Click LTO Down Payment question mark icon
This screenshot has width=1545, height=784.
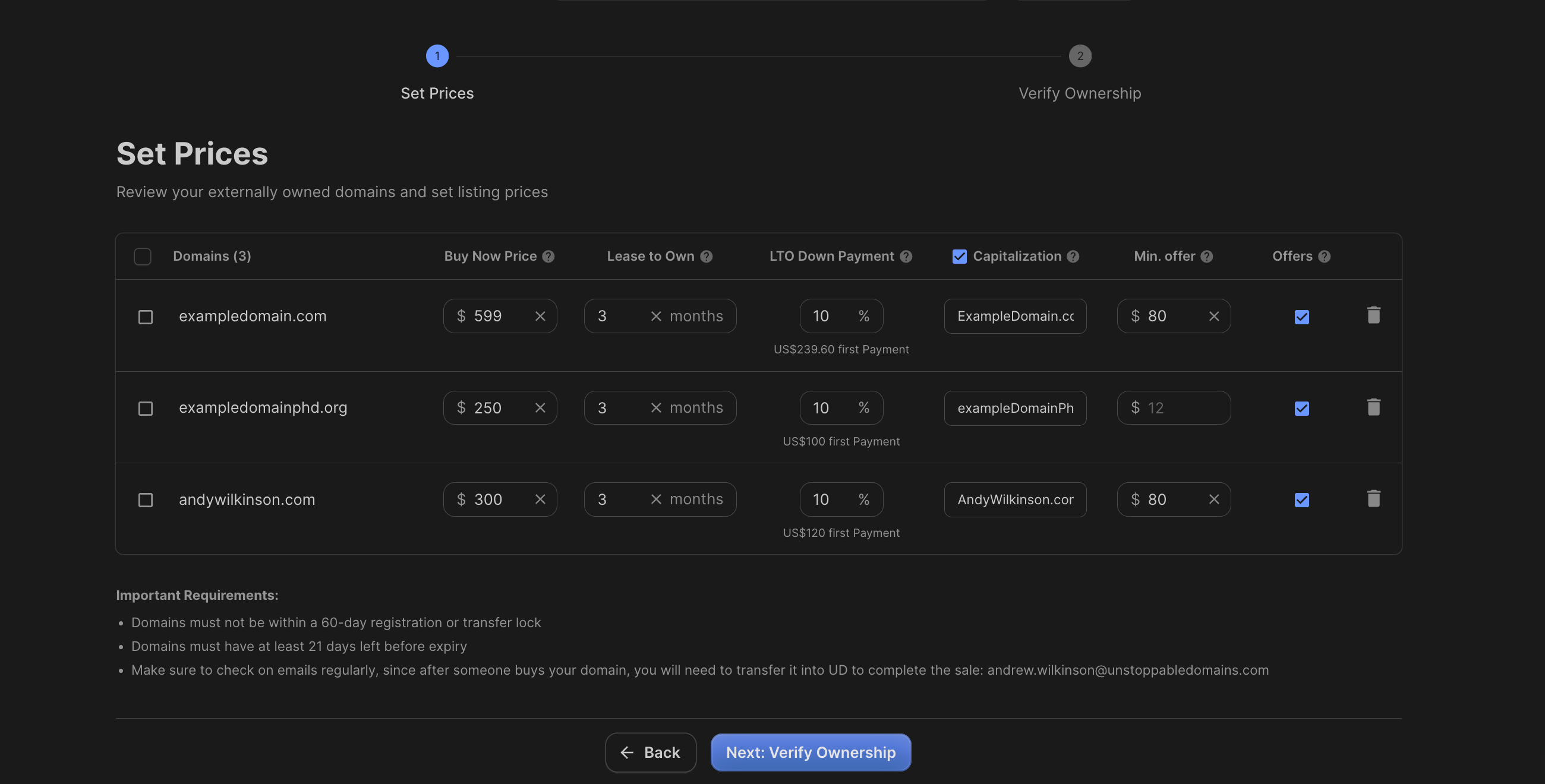[x=906, y=257]
